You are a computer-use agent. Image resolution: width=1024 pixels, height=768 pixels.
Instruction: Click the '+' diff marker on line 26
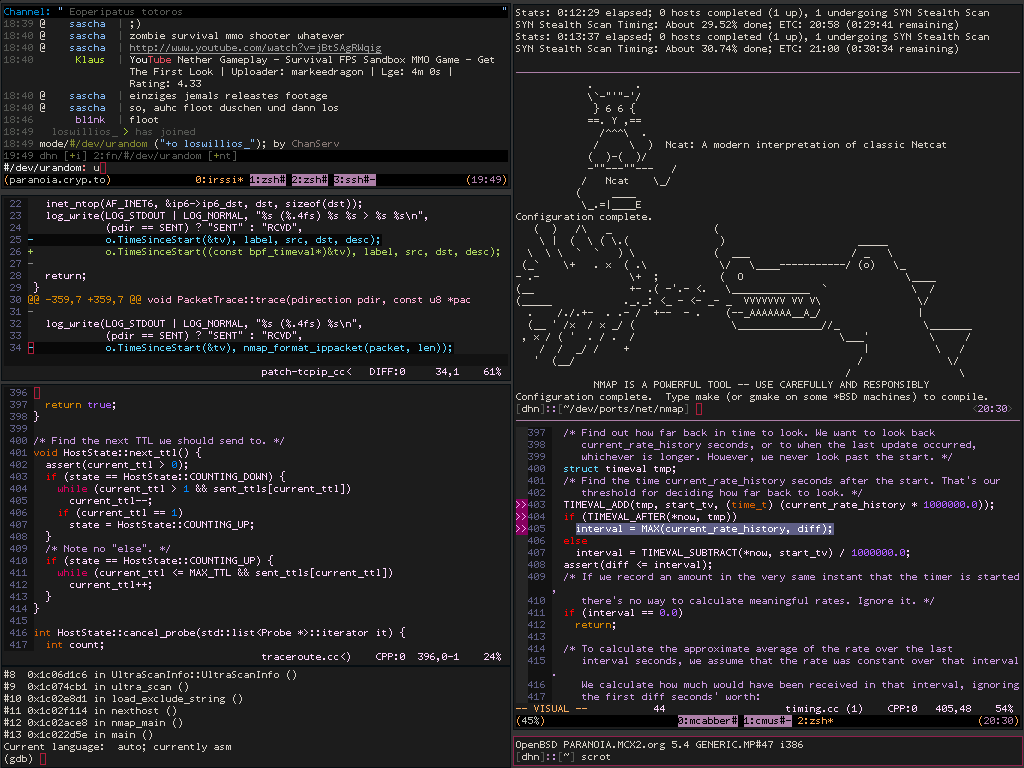tap(31, 252)
